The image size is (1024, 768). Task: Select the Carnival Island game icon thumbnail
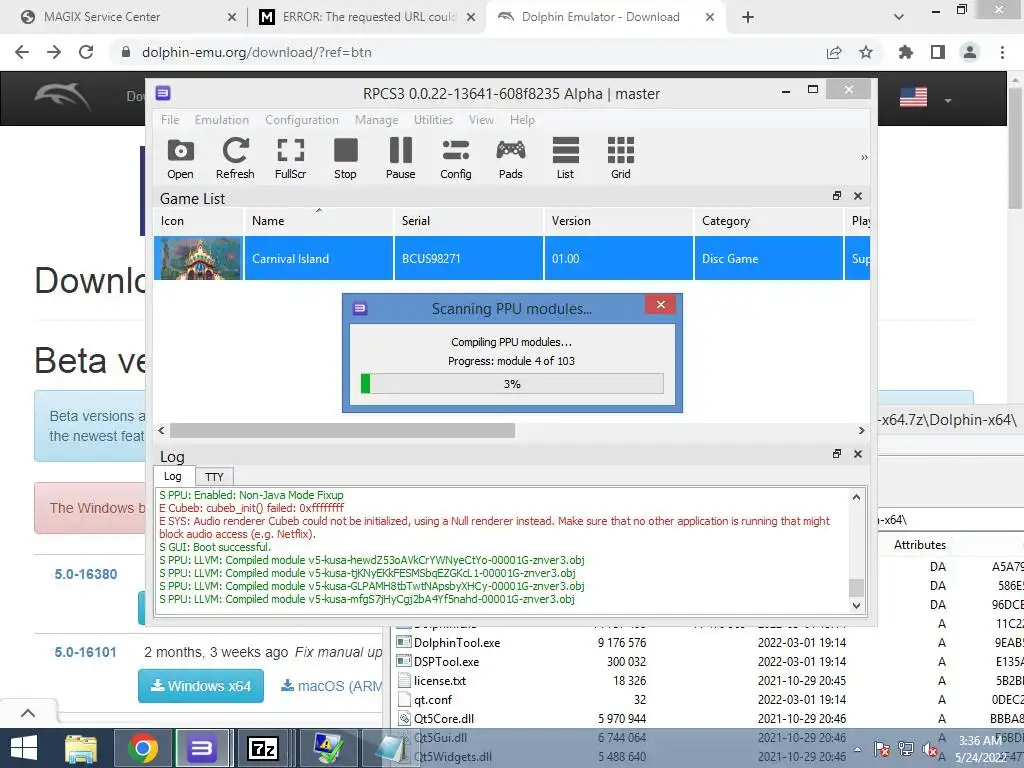tap(199, 259)
